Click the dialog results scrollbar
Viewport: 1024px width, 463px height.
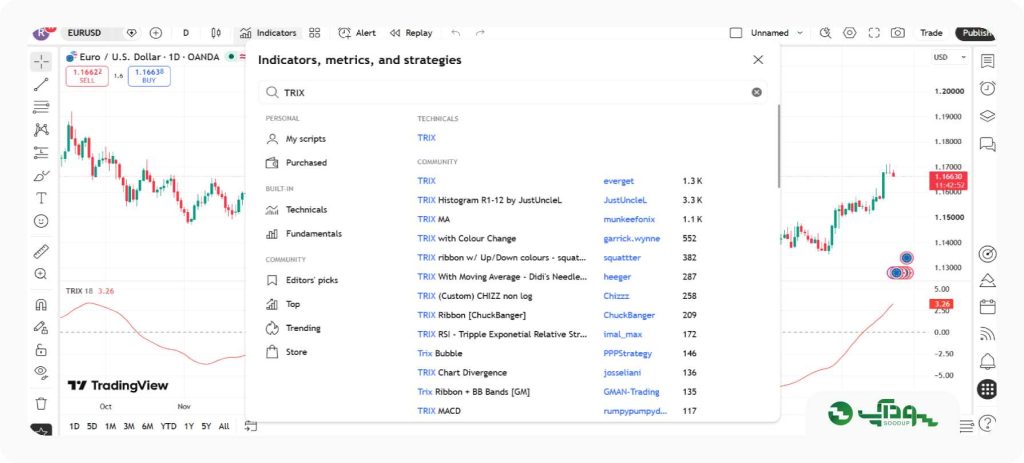(x=778, y=146)
